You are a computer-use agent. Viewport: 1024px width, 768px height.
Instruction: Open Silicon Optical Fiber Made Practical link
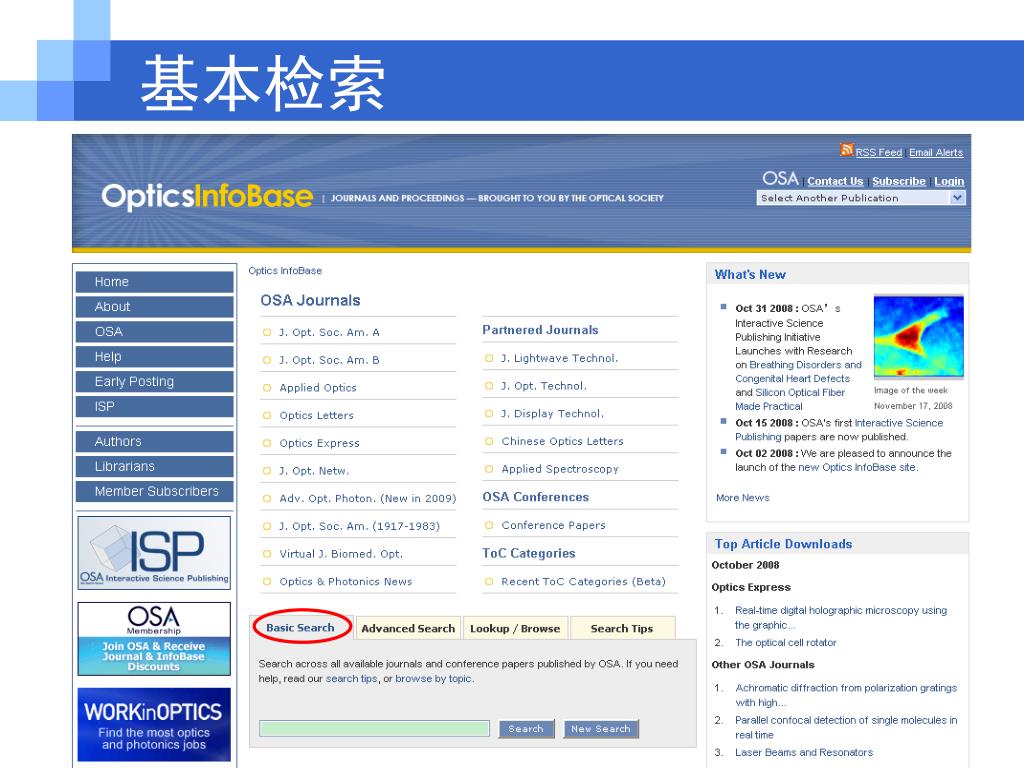pyautogui.click(x=790, y=399)
